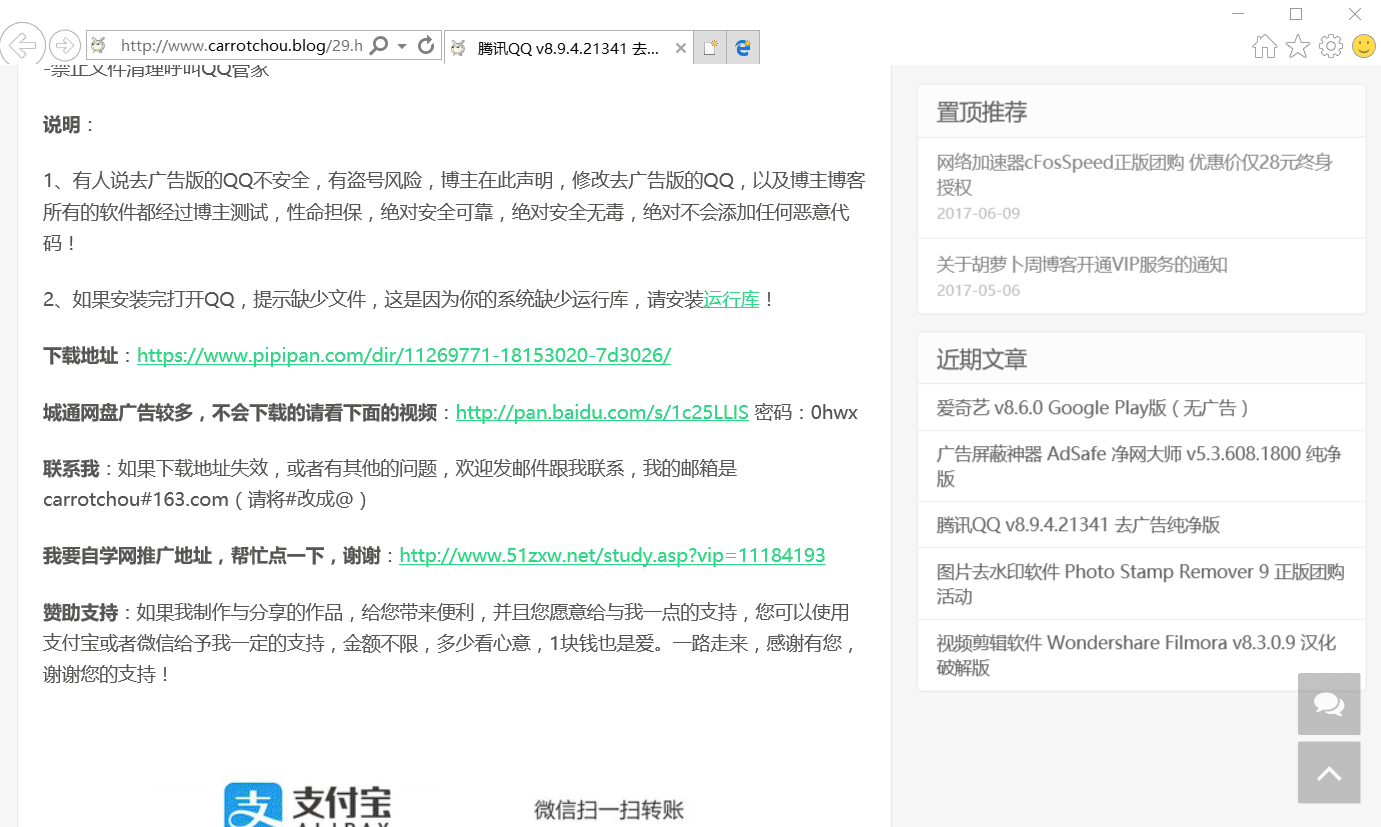Click the 置顶推荐 section heading
This screenshot has height=827, width=1381.
click(981, 112)
